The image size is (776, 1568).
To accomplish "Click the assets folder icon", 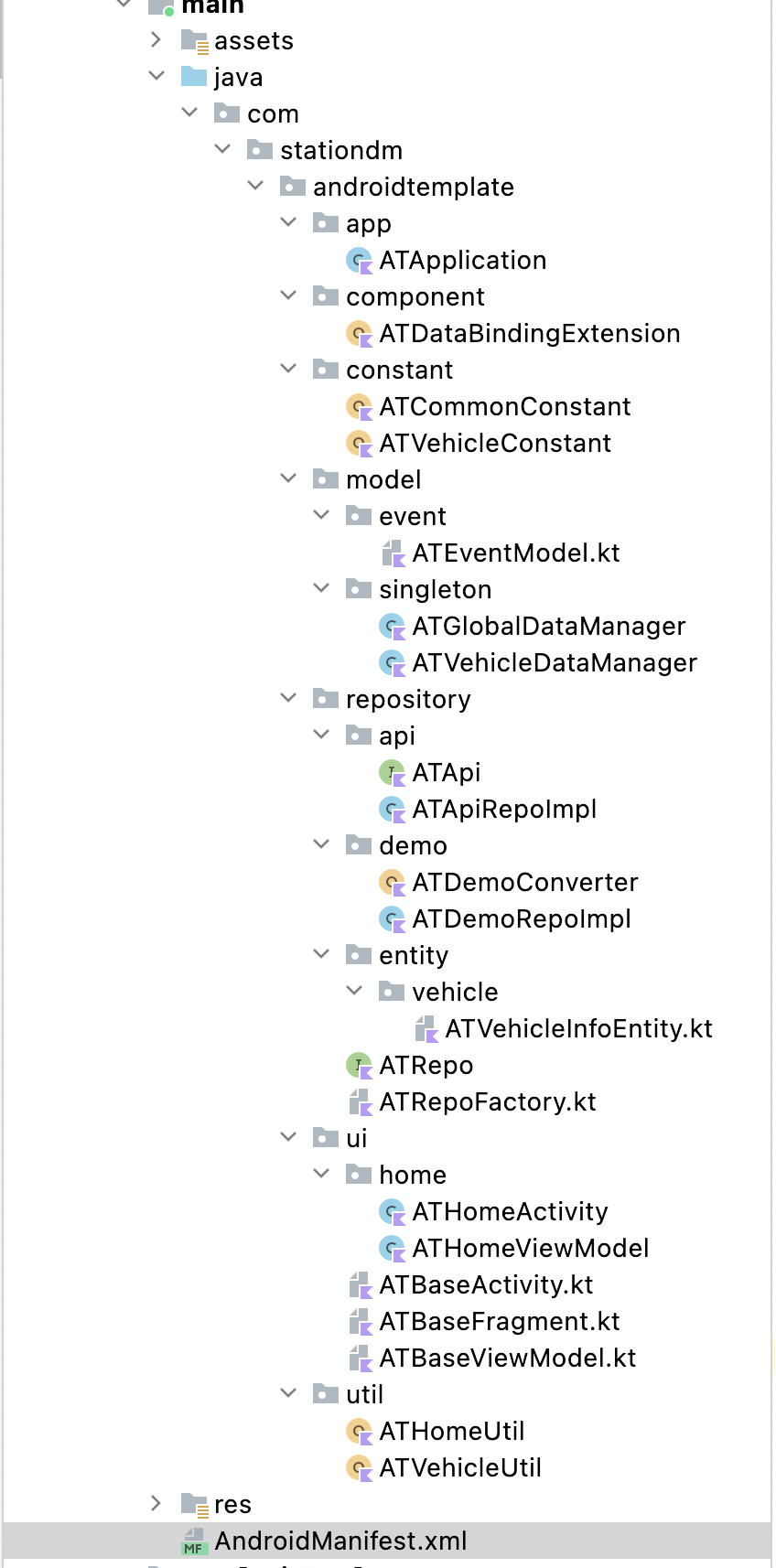I will tap(194, 41).
